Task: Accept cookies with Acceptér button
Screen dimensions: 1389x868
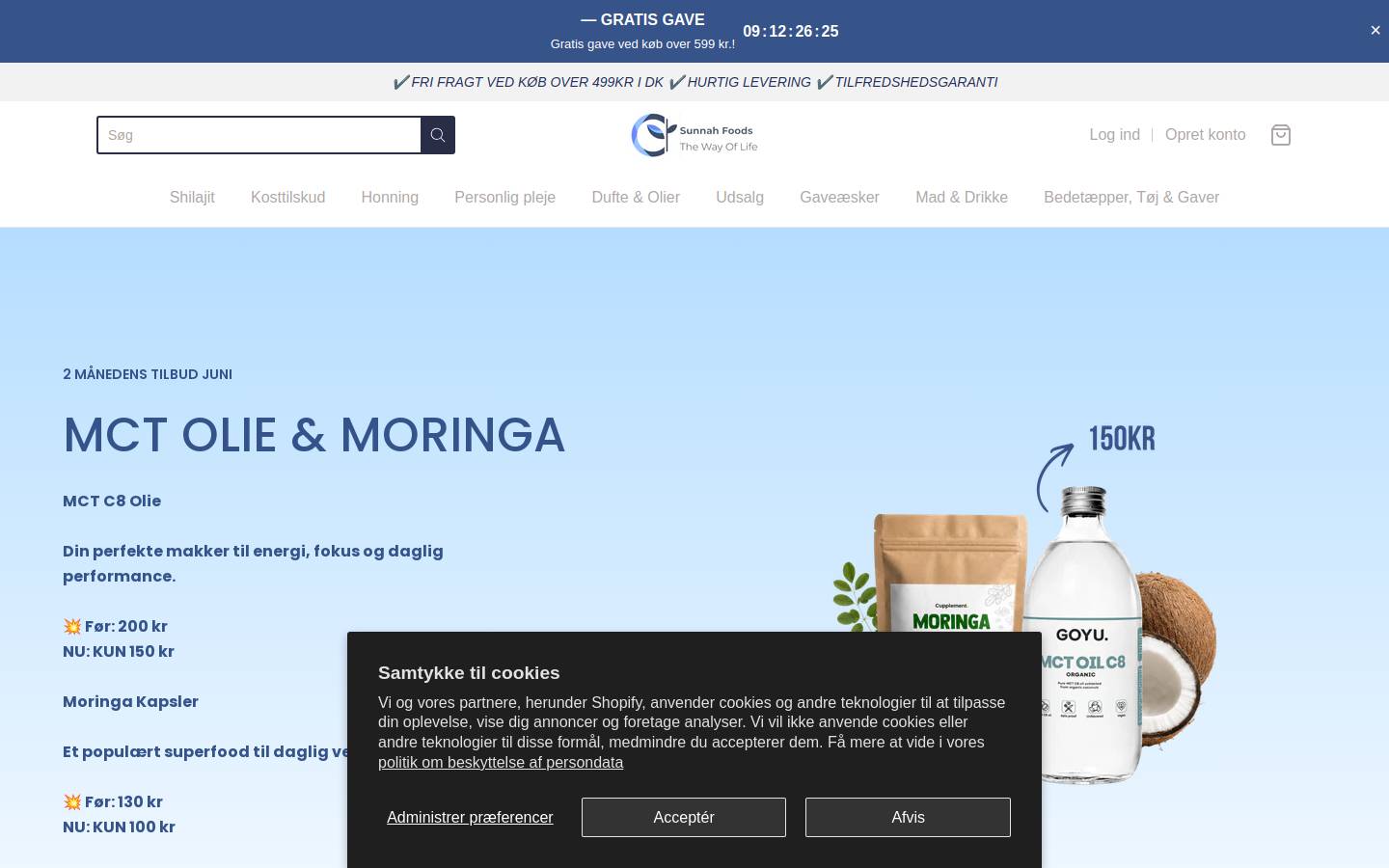Action: pyautogui.click(x=684, y=817)
